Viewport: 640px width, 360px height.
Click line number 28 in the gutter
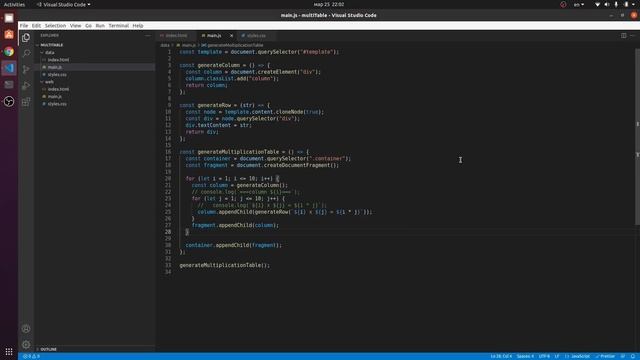[x=168, y=232]
